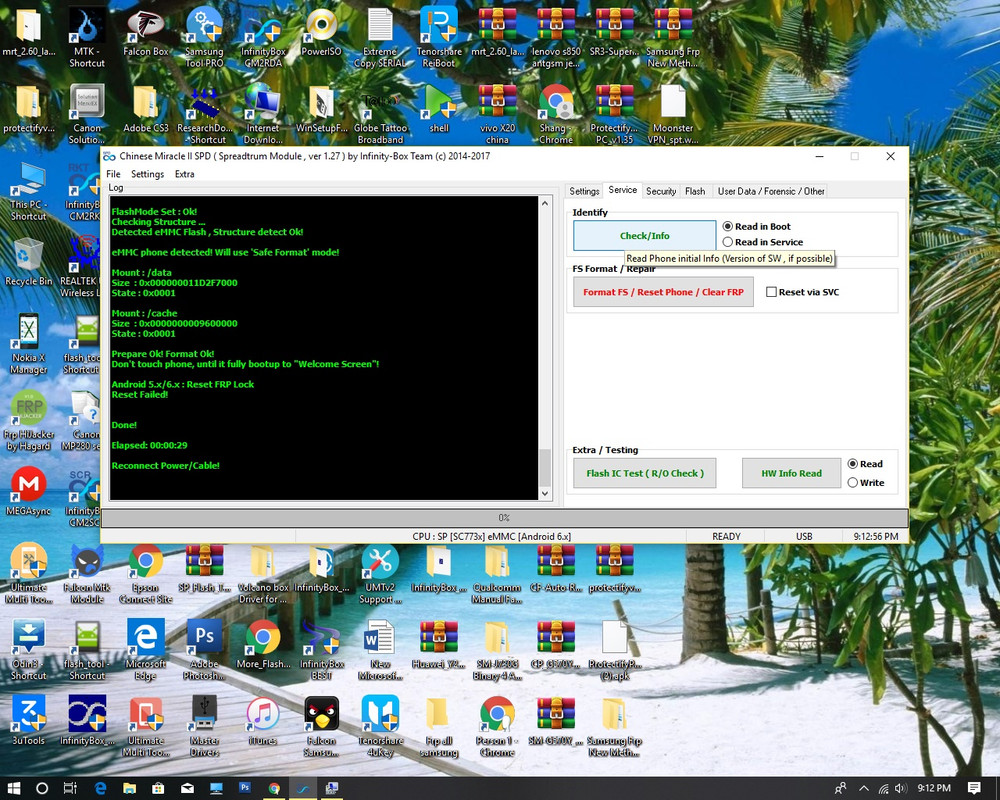Open the Action Center notification icon
Screen dimensions: 1000x800
[974, 789]
